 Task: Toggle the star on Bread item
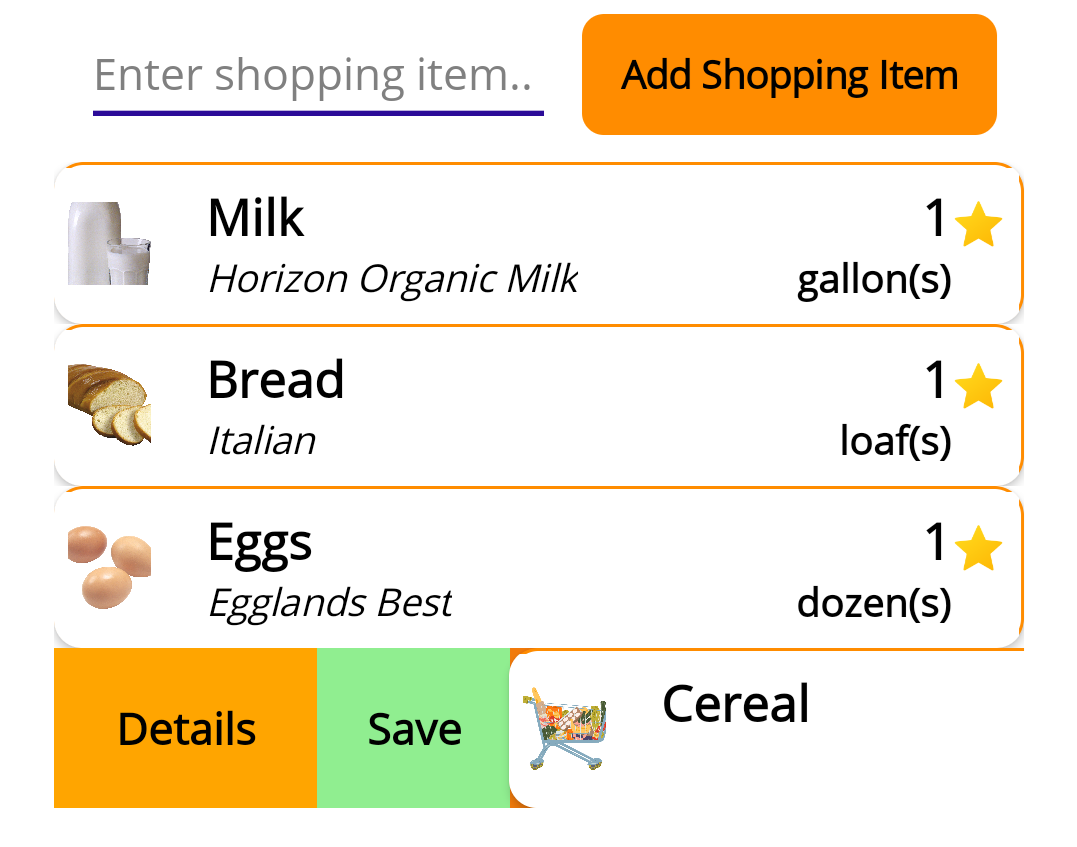pyautogui.click(x=978, y=386)
